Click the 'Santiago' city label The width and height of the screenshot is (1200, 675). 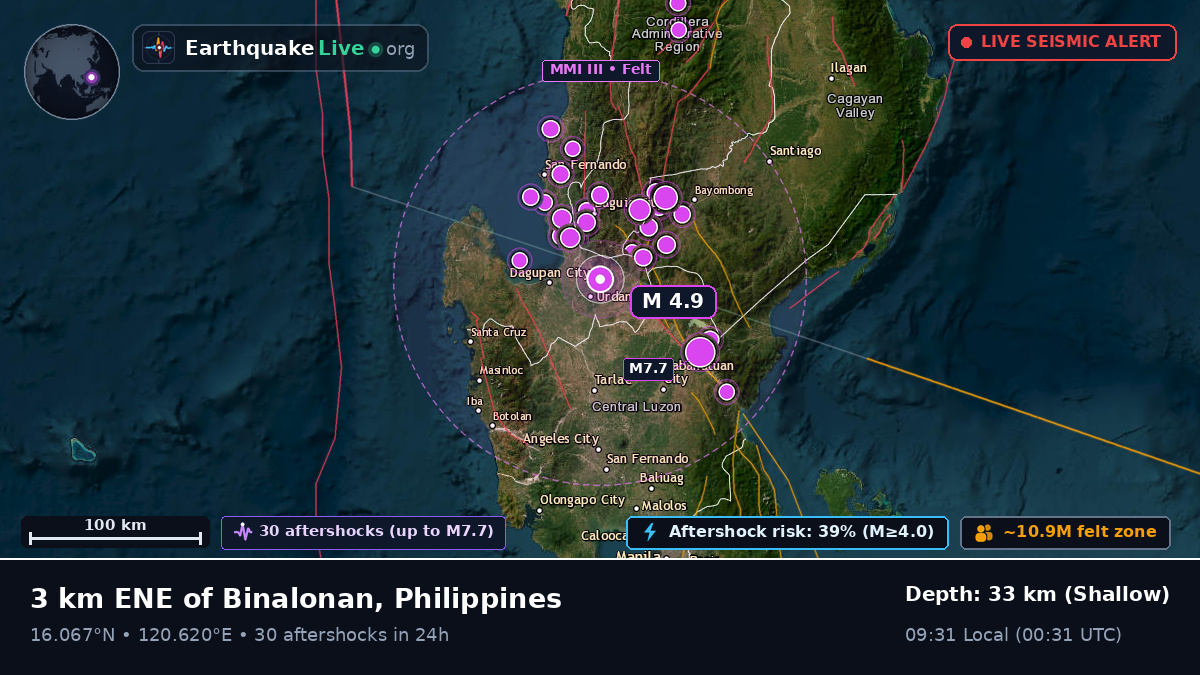798,151
